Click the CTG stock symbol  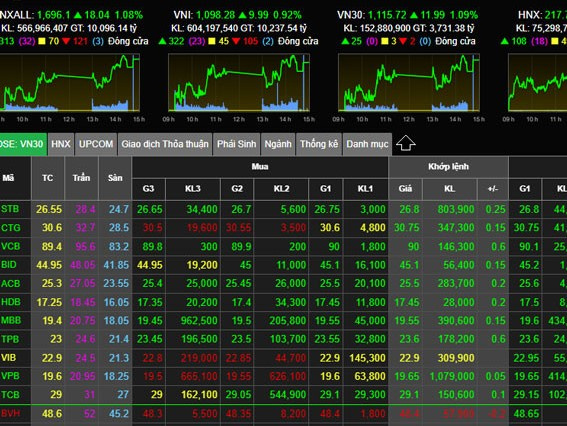pos(10,227)
